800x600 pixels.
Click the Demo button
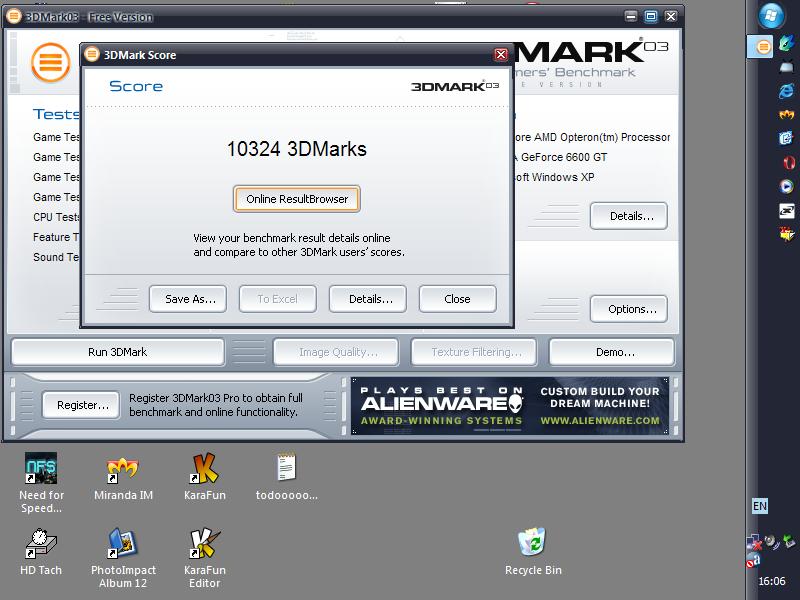(612, 352)
